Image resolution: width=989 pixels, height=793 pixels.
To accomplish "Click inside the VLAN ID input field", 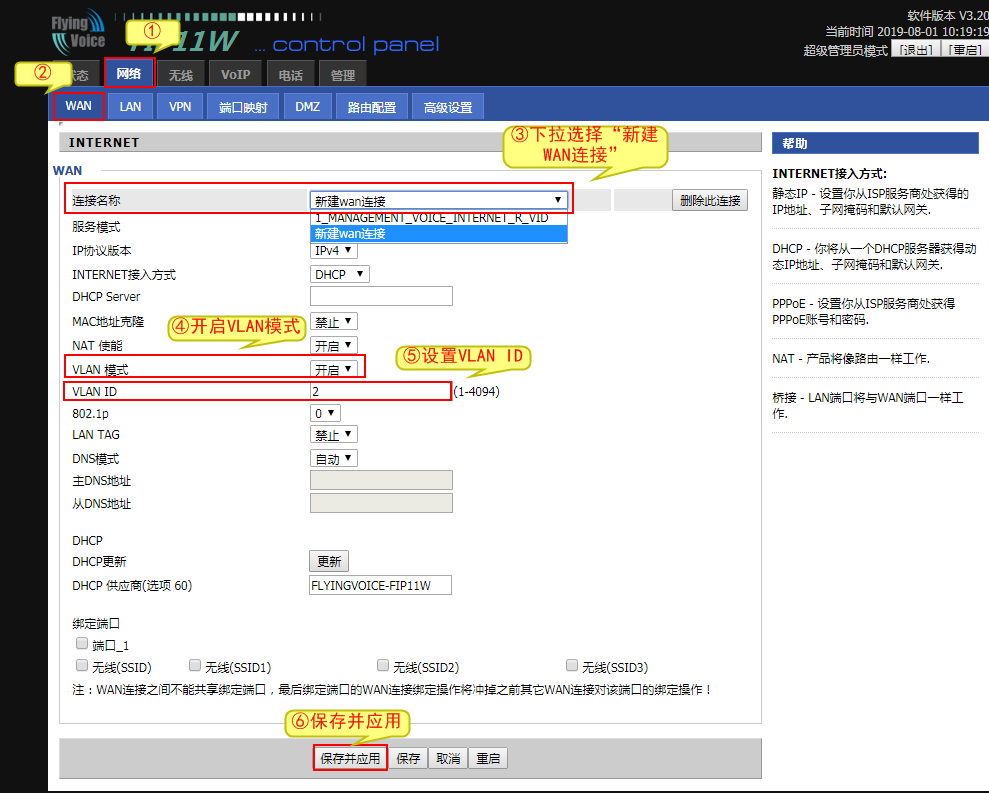I will coord(380,391).
